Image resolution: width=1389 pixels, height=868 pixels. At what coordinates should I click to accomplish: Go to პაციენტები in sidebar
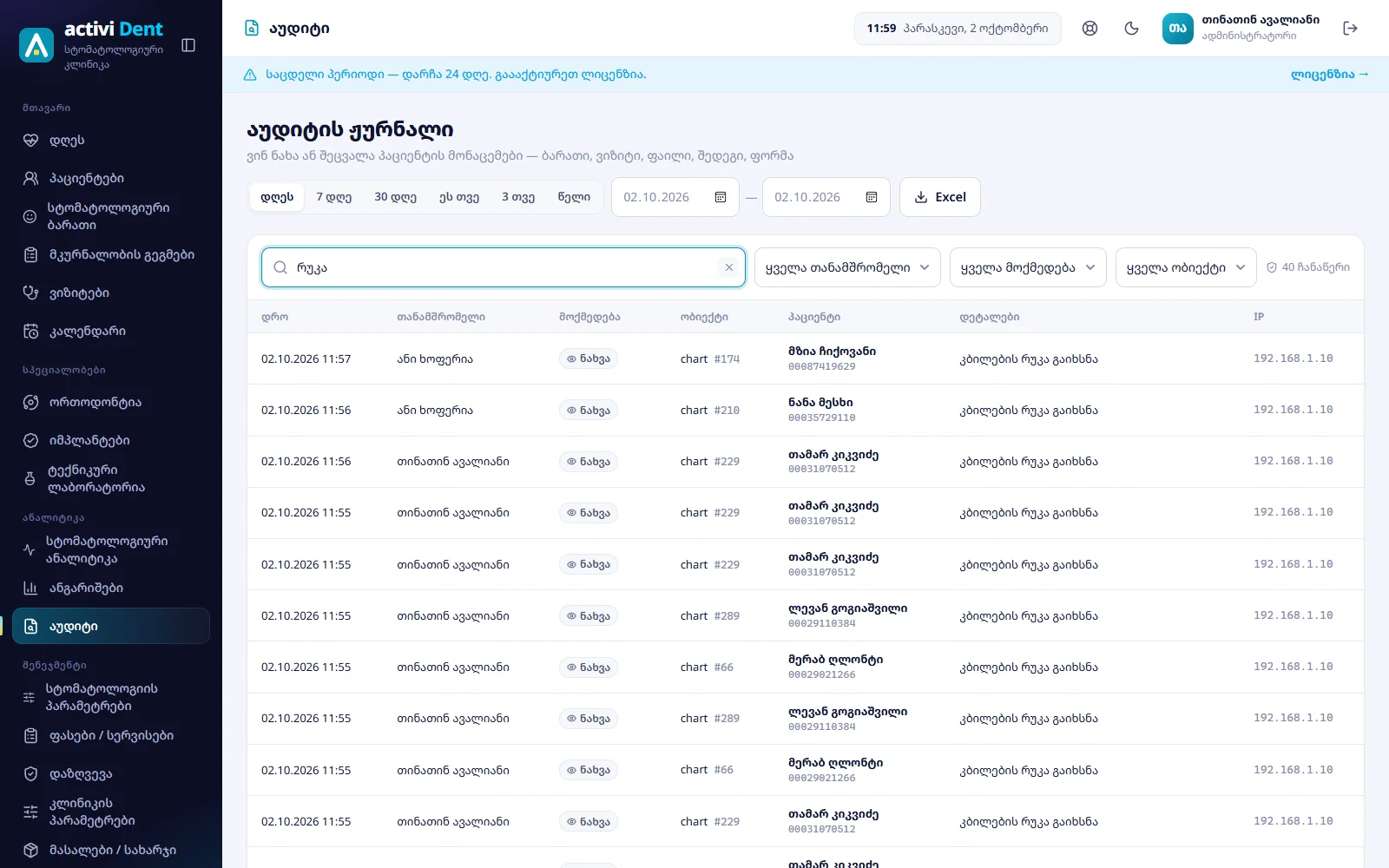click(111, 178)
